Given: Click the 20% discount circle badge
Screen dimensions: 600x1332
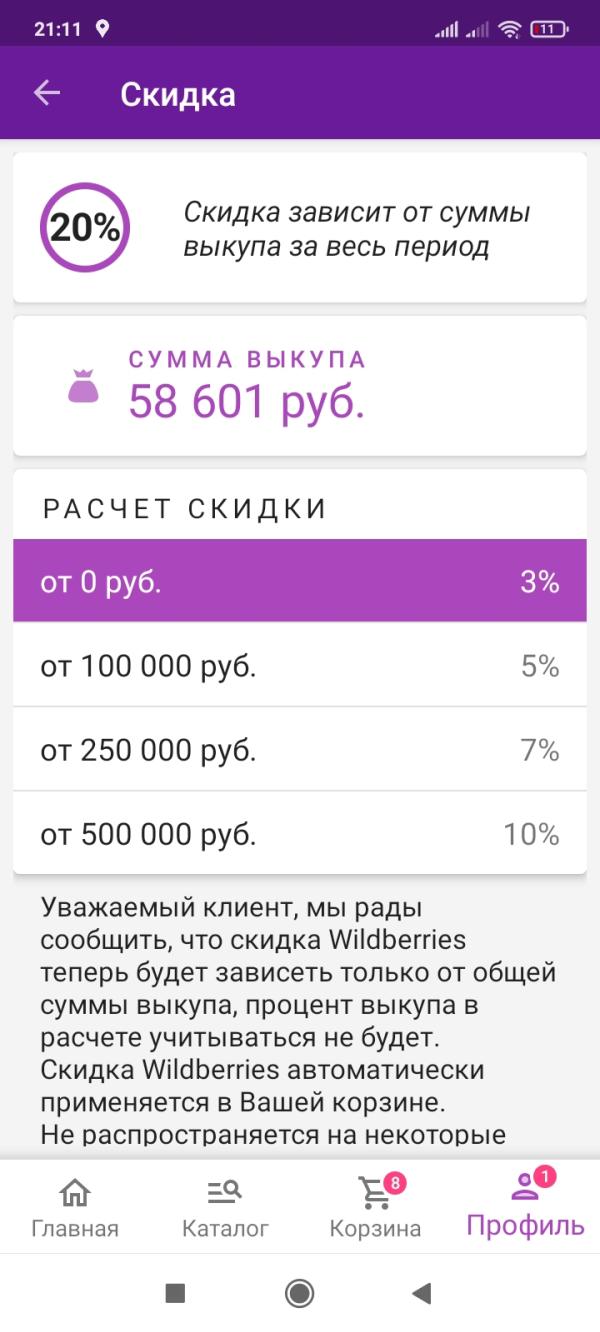Looking at the screenshot, I should (84, 227).
